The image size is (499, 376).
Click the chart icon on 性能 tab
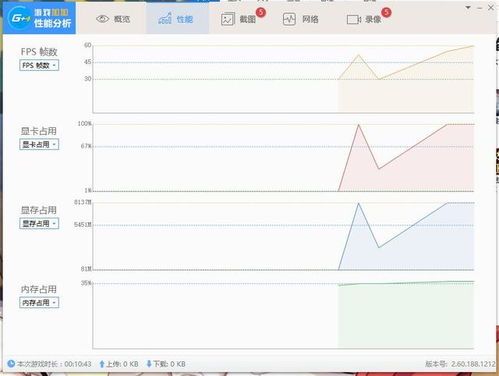point(165,19)
